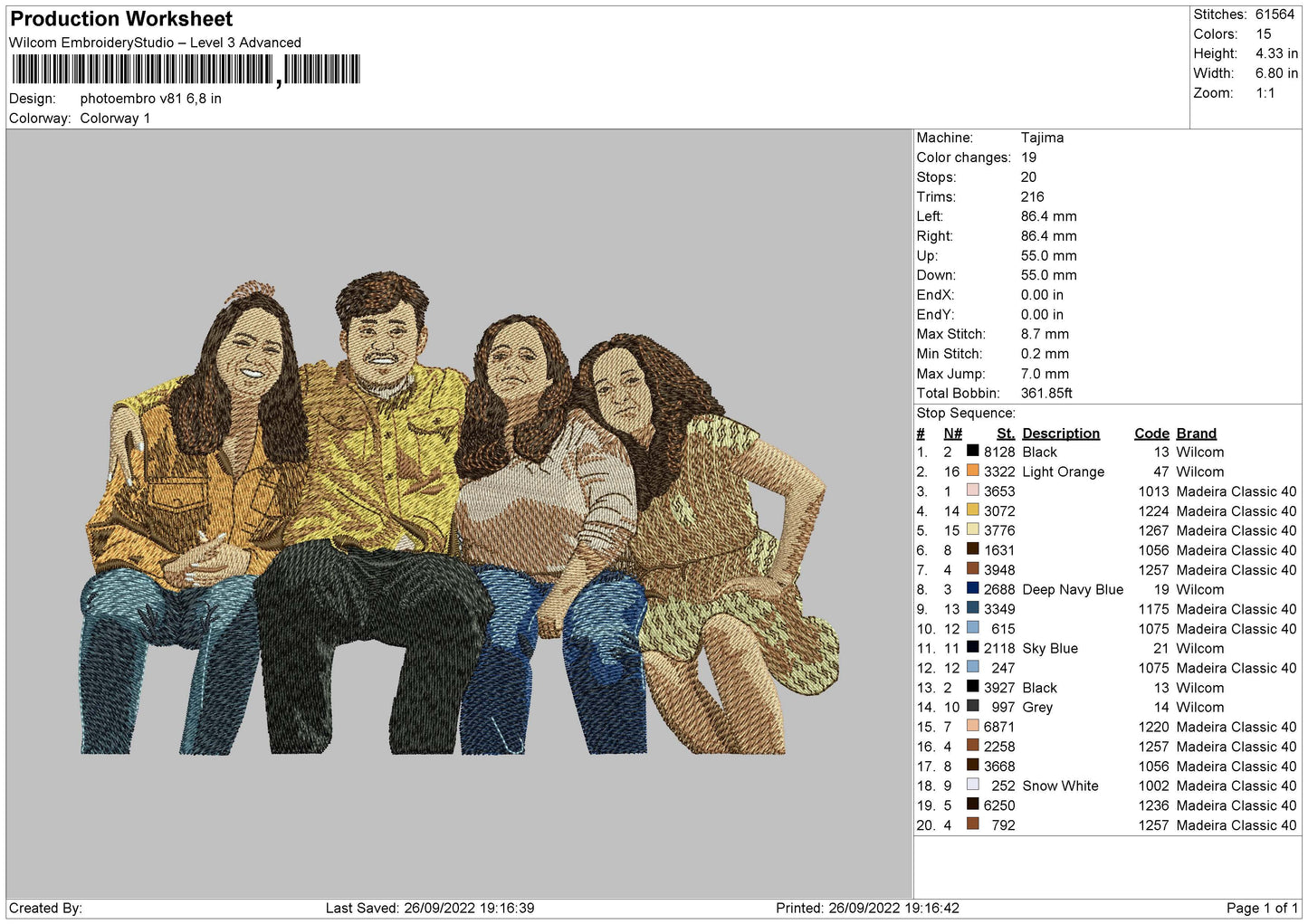Click the Min Stitch value '0.2 mm'
Viewport: 1308px width, 924px height.
(1045, 354)
